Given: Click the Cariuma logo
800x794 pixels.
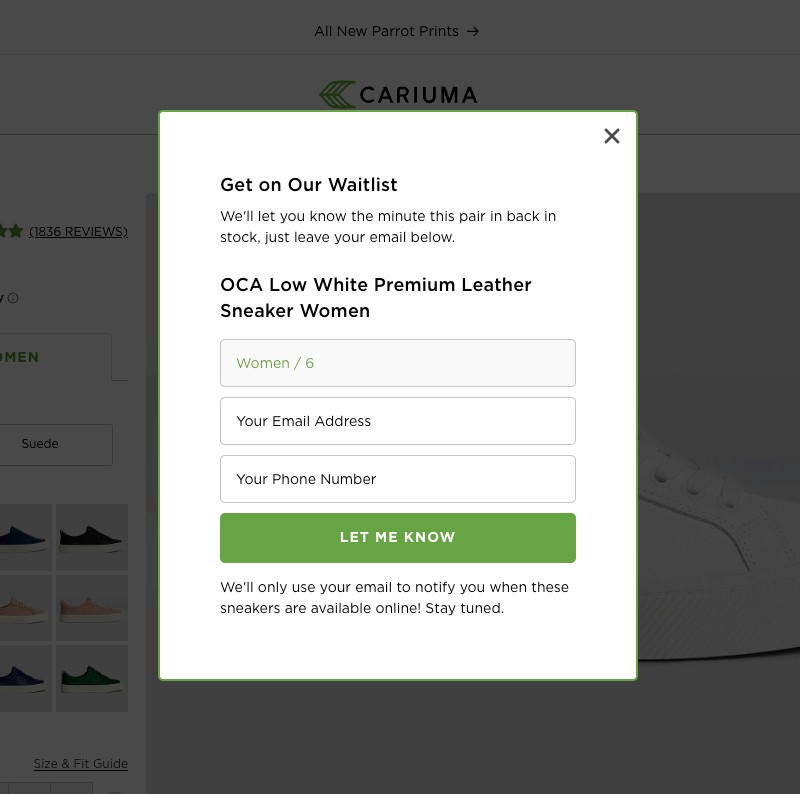Looking at the screenshot, I should click(x=398, y=95).
